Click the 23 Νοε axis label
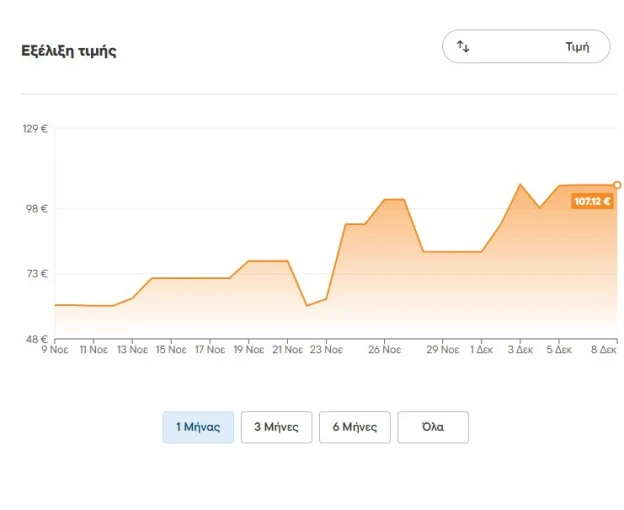This screenshot has width=624, height=510. [326, 350]
